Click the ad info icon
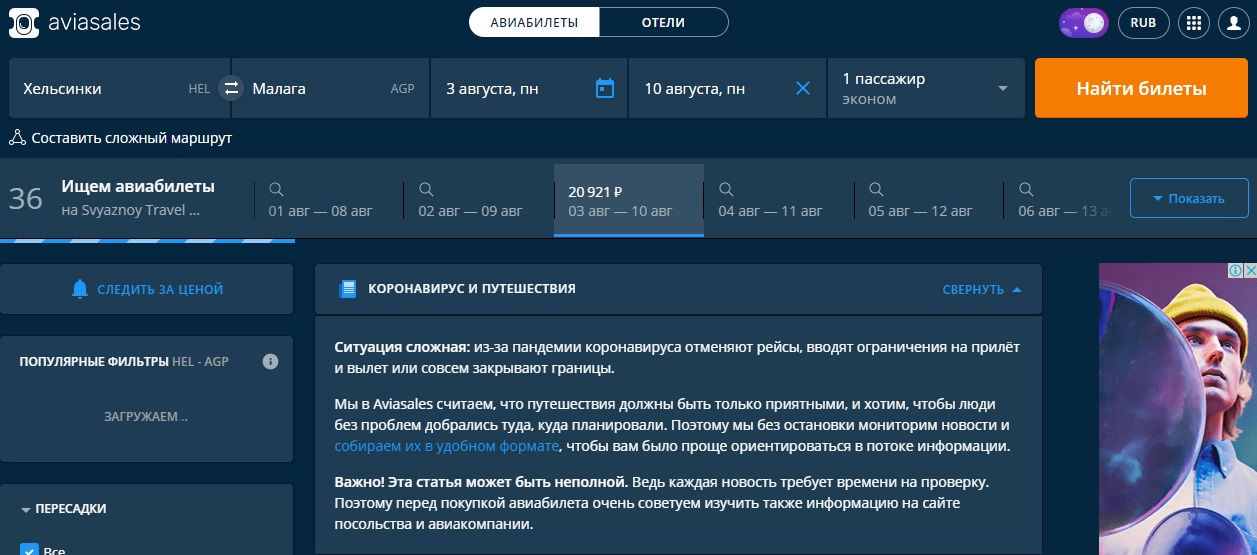 point(1236,271)
